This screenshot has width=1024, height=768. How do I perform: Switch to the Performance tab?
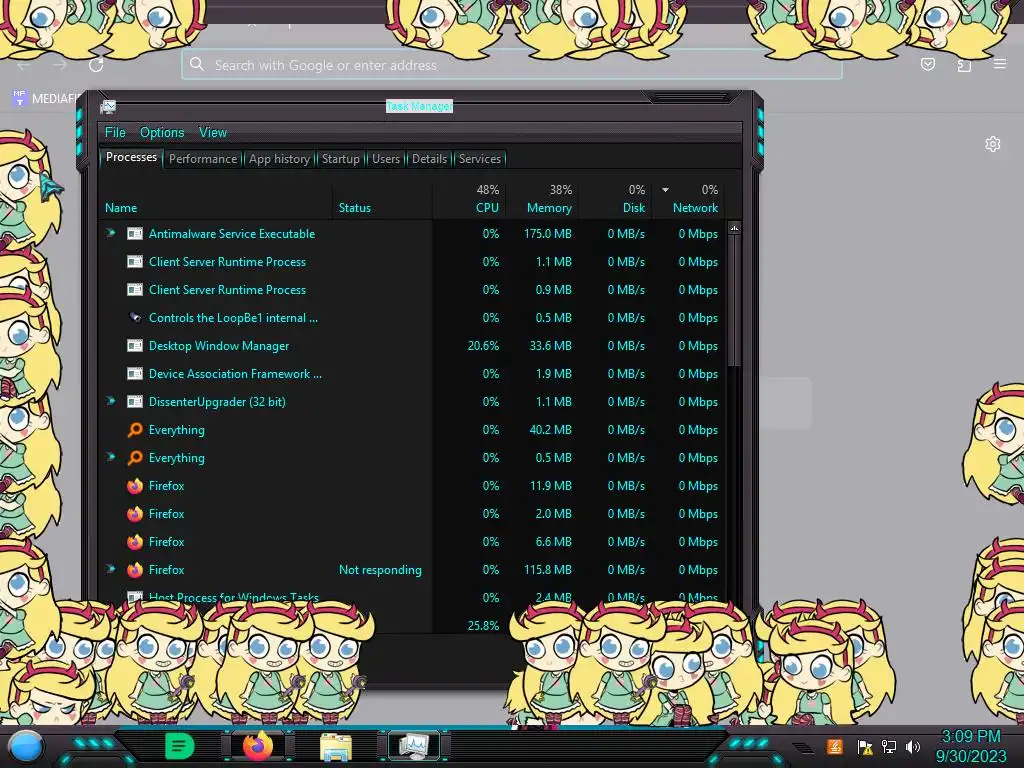click(203, 159)
